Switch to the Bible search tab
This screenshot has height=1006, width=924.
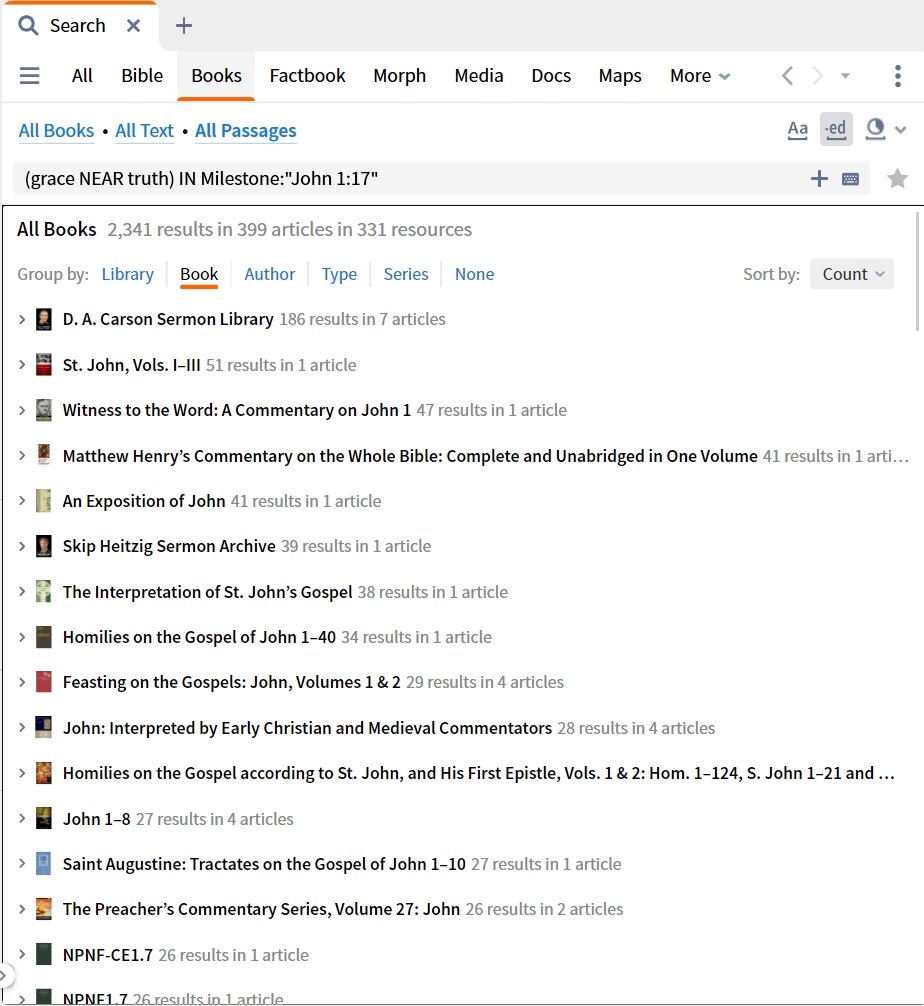[x=142, y=76]
